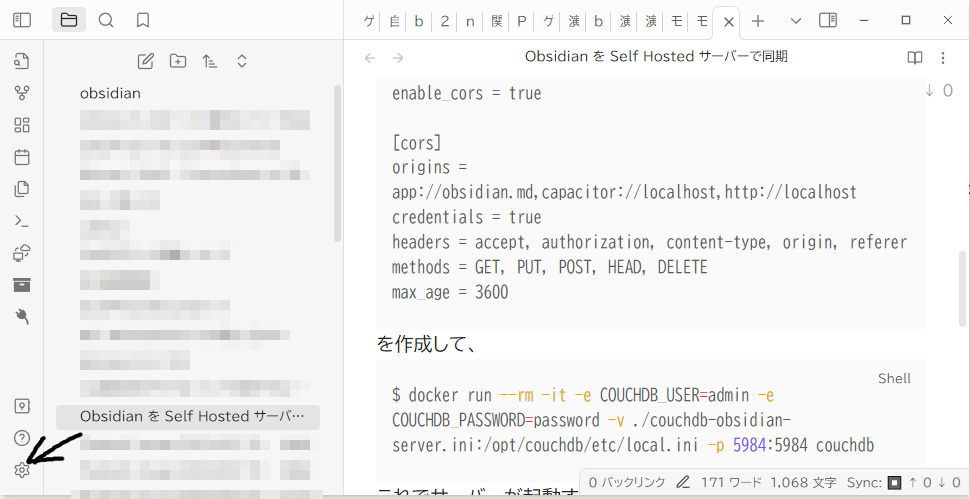Switch to the Search tab in sidebar
Screen dimensions: 970x499
coord(106,20)
